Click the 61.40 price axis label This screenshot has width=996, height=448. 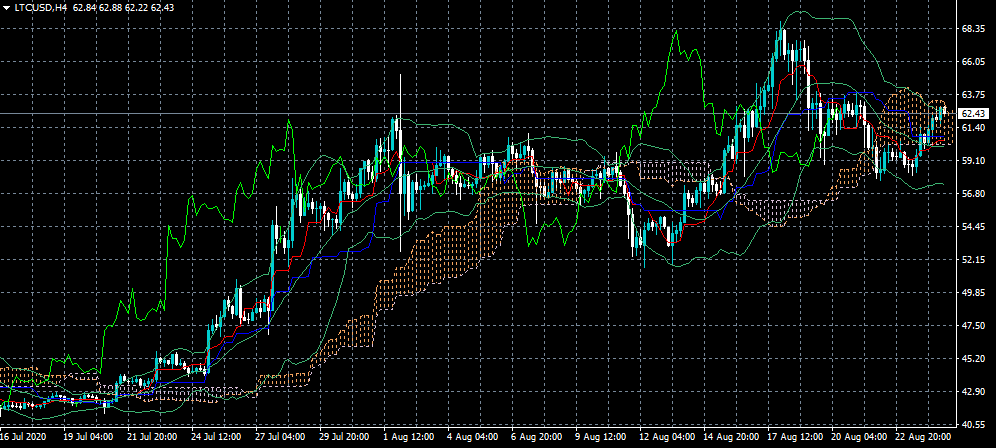(972, 128)
